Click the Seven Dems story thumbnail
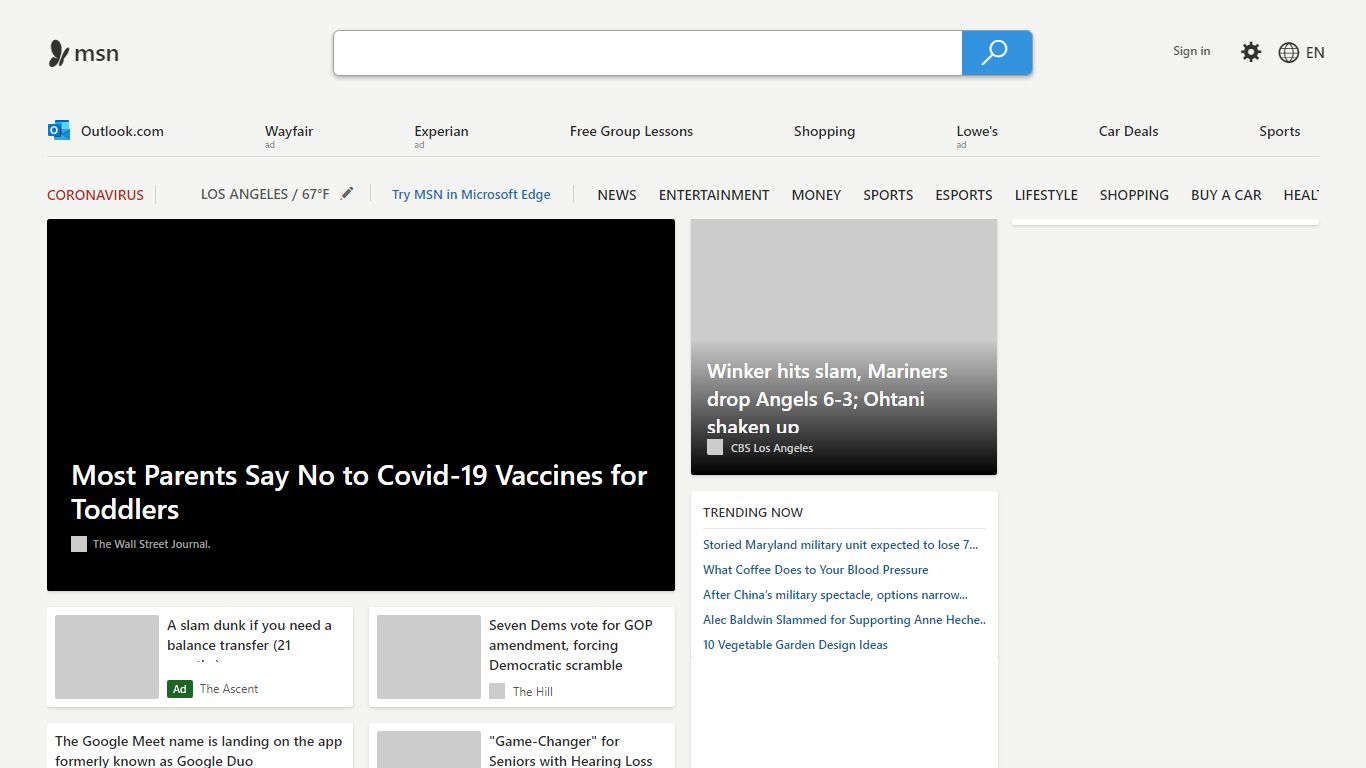The height and width of the screenshot is (768, 1366). [429, 657]
